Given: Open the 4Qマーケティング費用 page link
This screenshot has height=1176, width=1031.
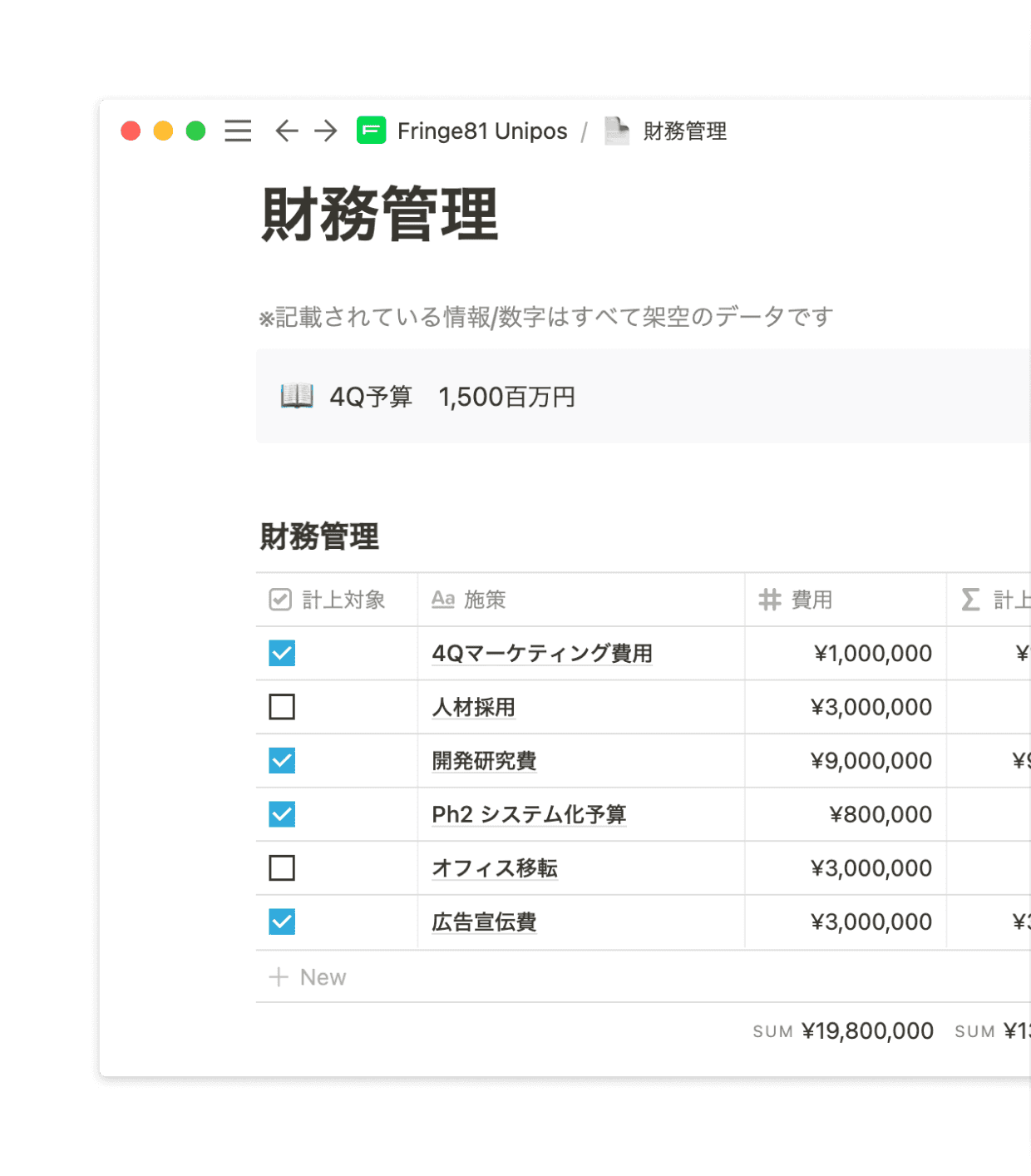Looking at the screenshot, I should (x=541, y=654).
